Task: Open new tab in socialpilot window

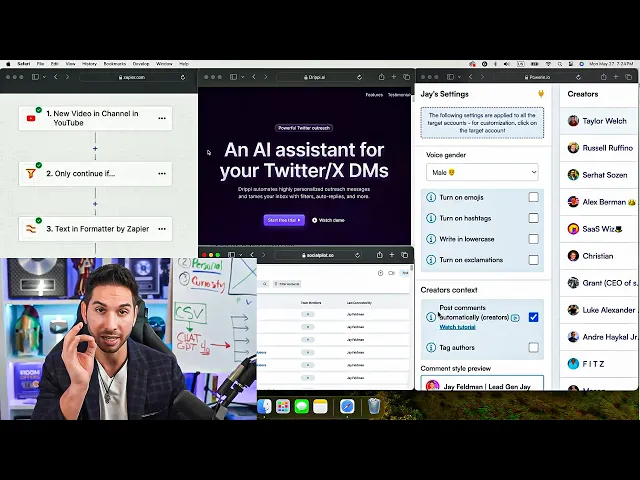Action: click(392, 255)
